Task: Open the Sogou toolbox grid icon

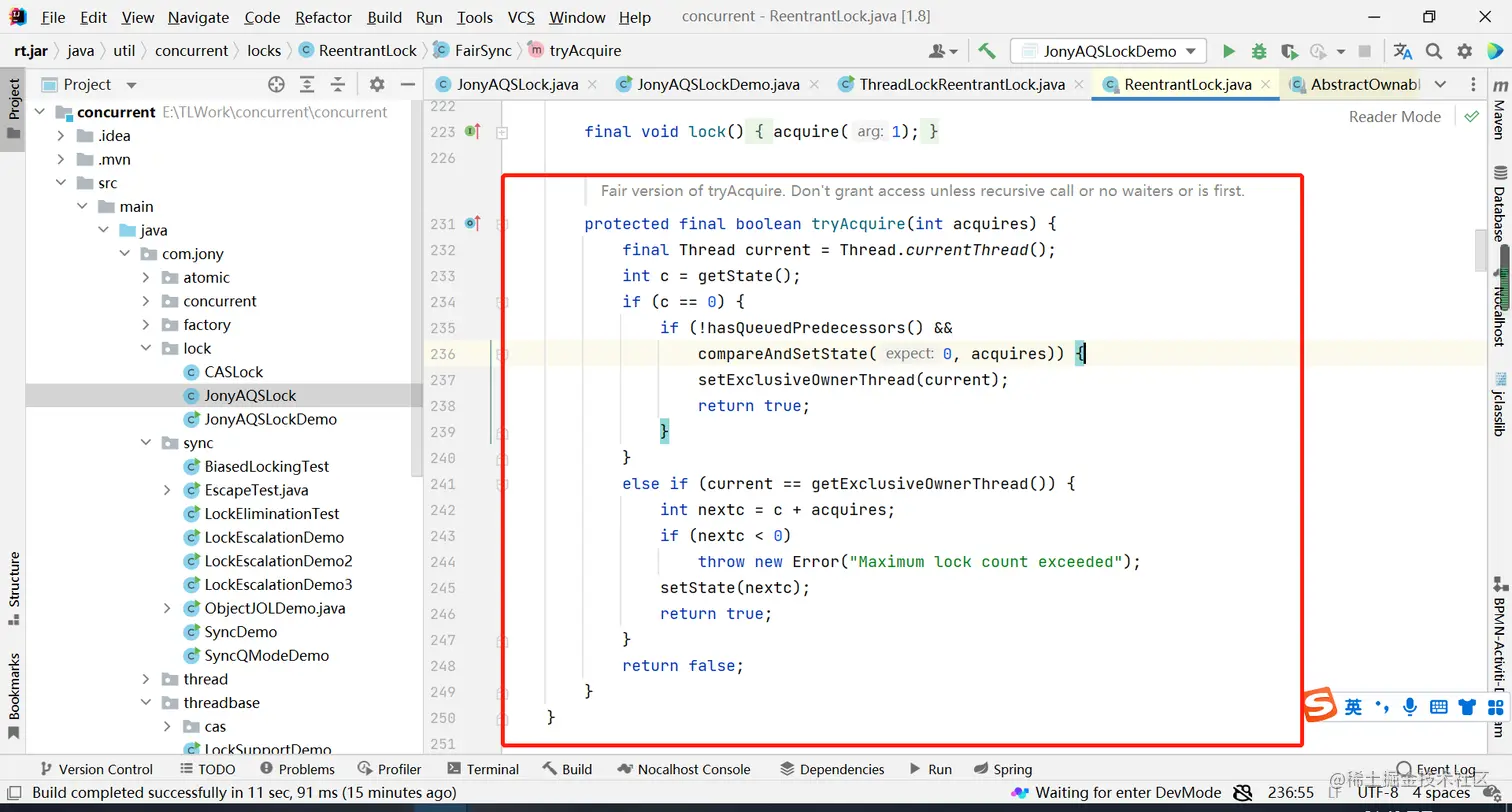Action: point(1495,707)
